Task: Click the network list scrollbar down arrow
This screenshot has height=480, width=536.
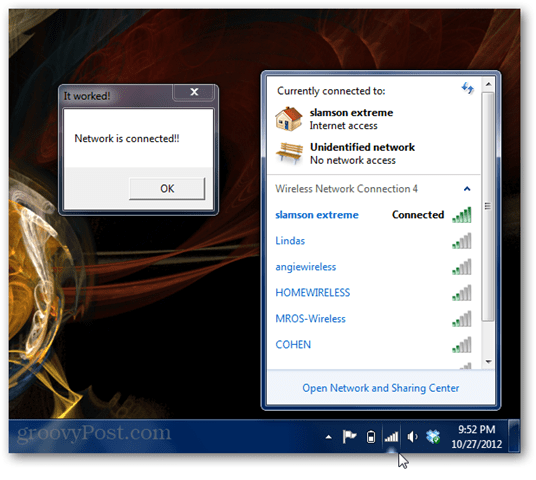Action: coord(488,362)
